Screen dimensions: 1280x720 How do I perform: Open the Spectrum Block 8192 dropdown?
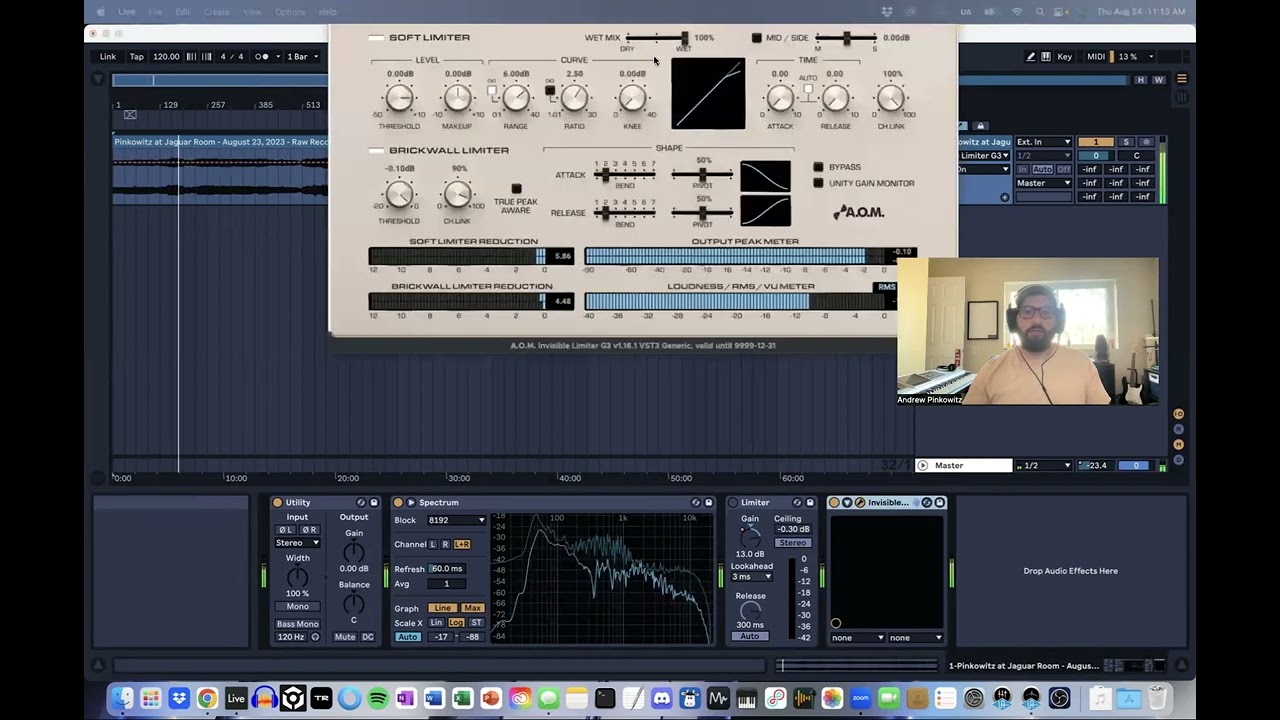click(456, 520)
